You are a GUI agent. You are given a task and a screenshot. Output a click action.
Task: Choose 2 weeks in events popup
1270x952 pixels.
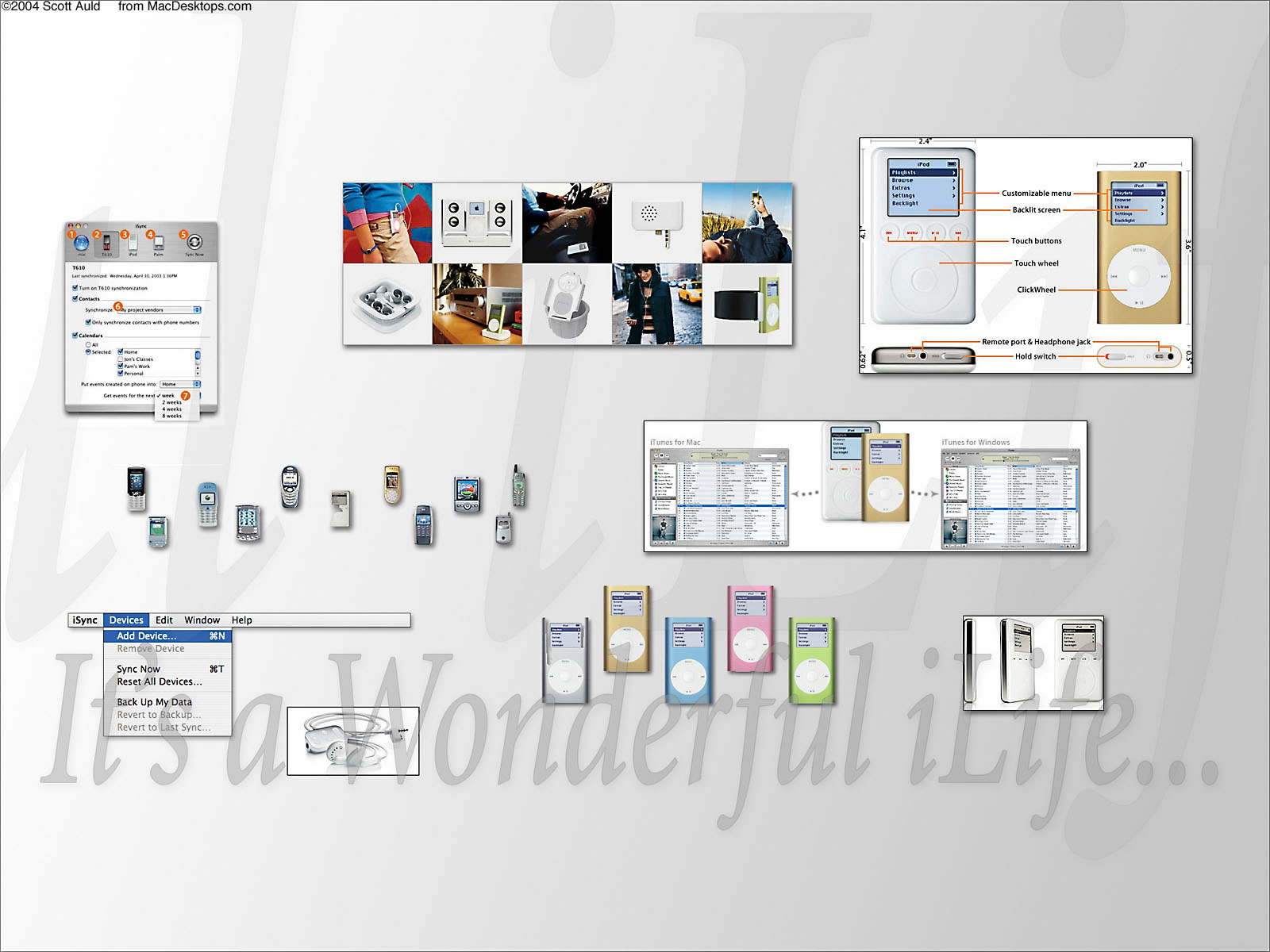click(172, 402)
